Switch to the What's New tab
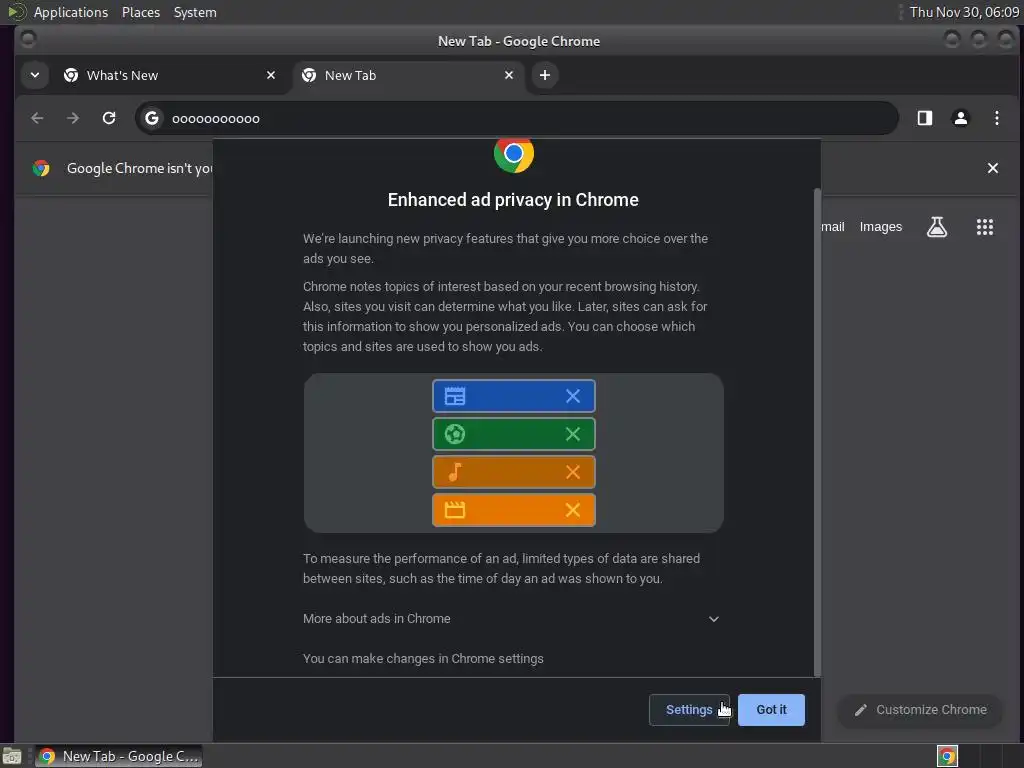1024x768 pixels. [172, 75]
